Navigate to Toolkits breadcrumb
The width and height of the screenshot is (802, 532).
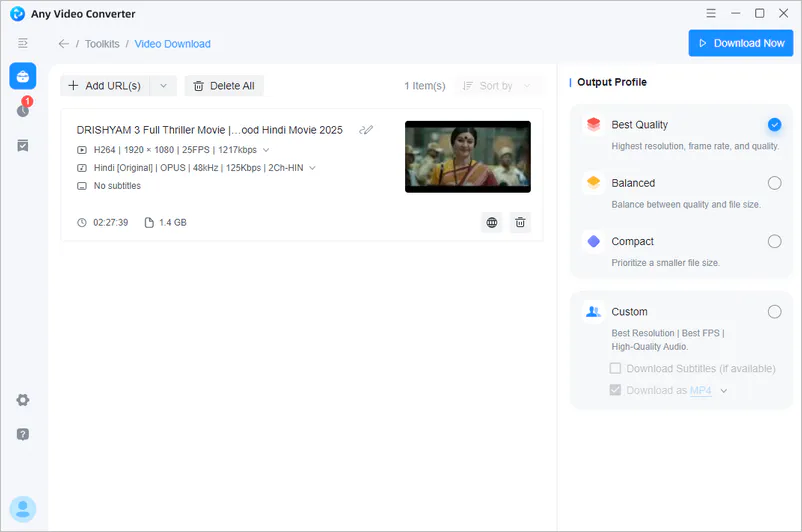click(x=102, y=44)
